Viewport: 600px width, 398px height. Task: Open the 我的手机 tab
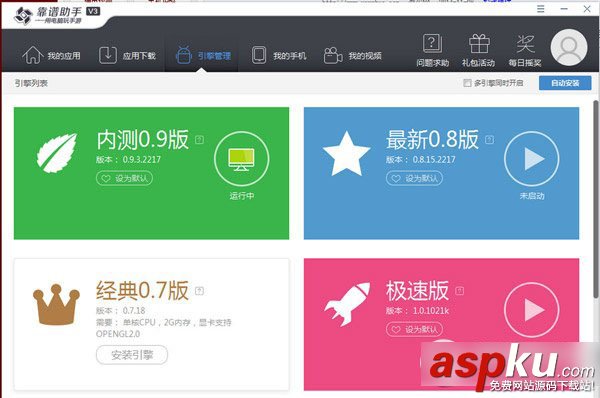click(x=279, y=55)
